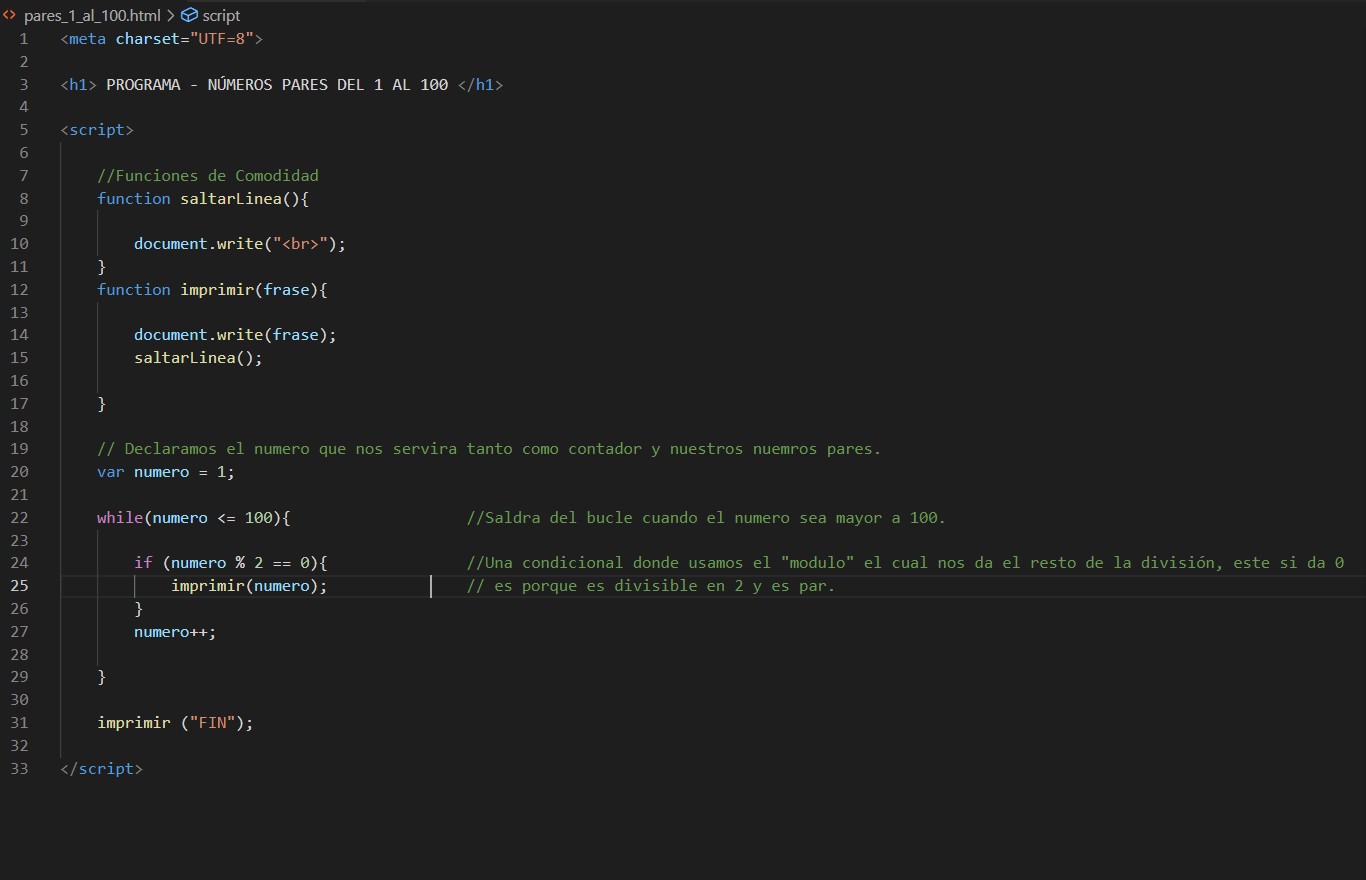Expand the breadcrumb chevron separator
The image size is (1366, 880).
[x=170, y=16]
